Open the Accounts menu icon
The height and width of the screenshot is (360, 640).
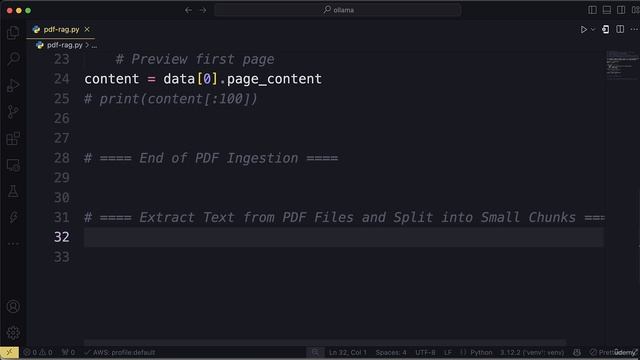click(13, 306)
